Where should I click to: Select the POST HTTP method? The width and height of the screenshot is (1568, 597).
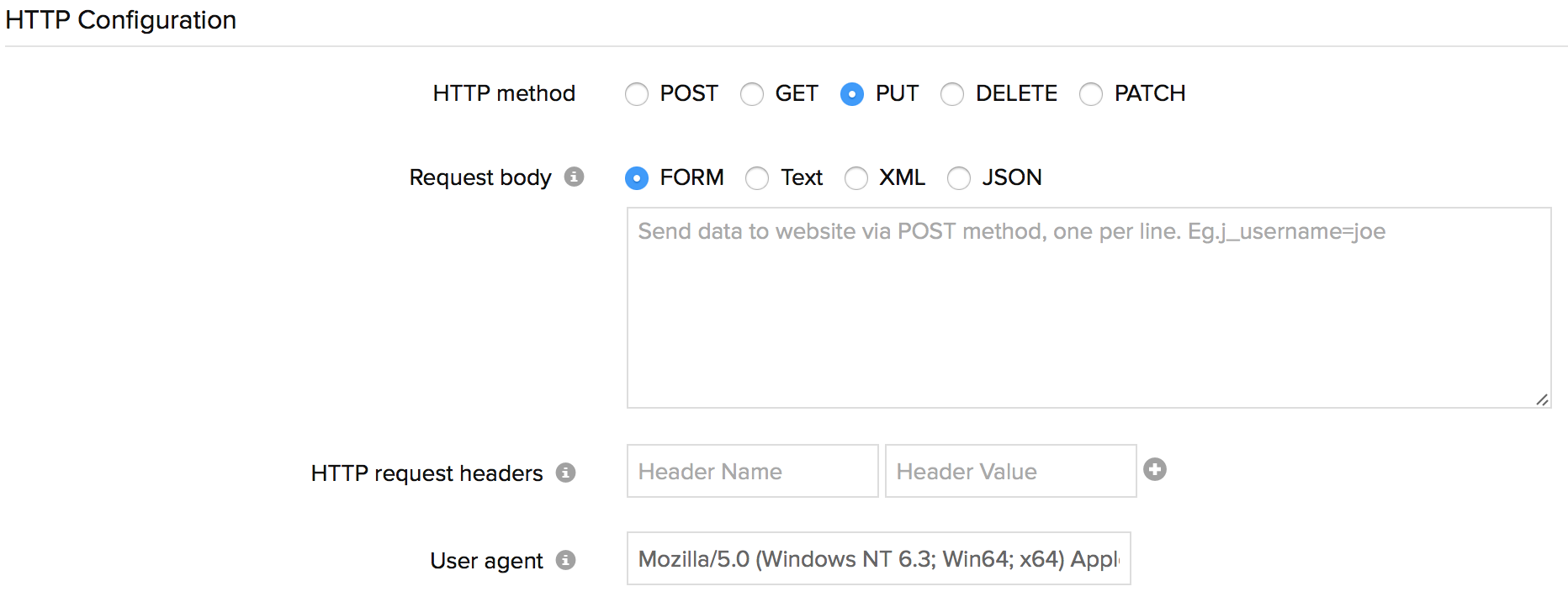coord(637,94)
